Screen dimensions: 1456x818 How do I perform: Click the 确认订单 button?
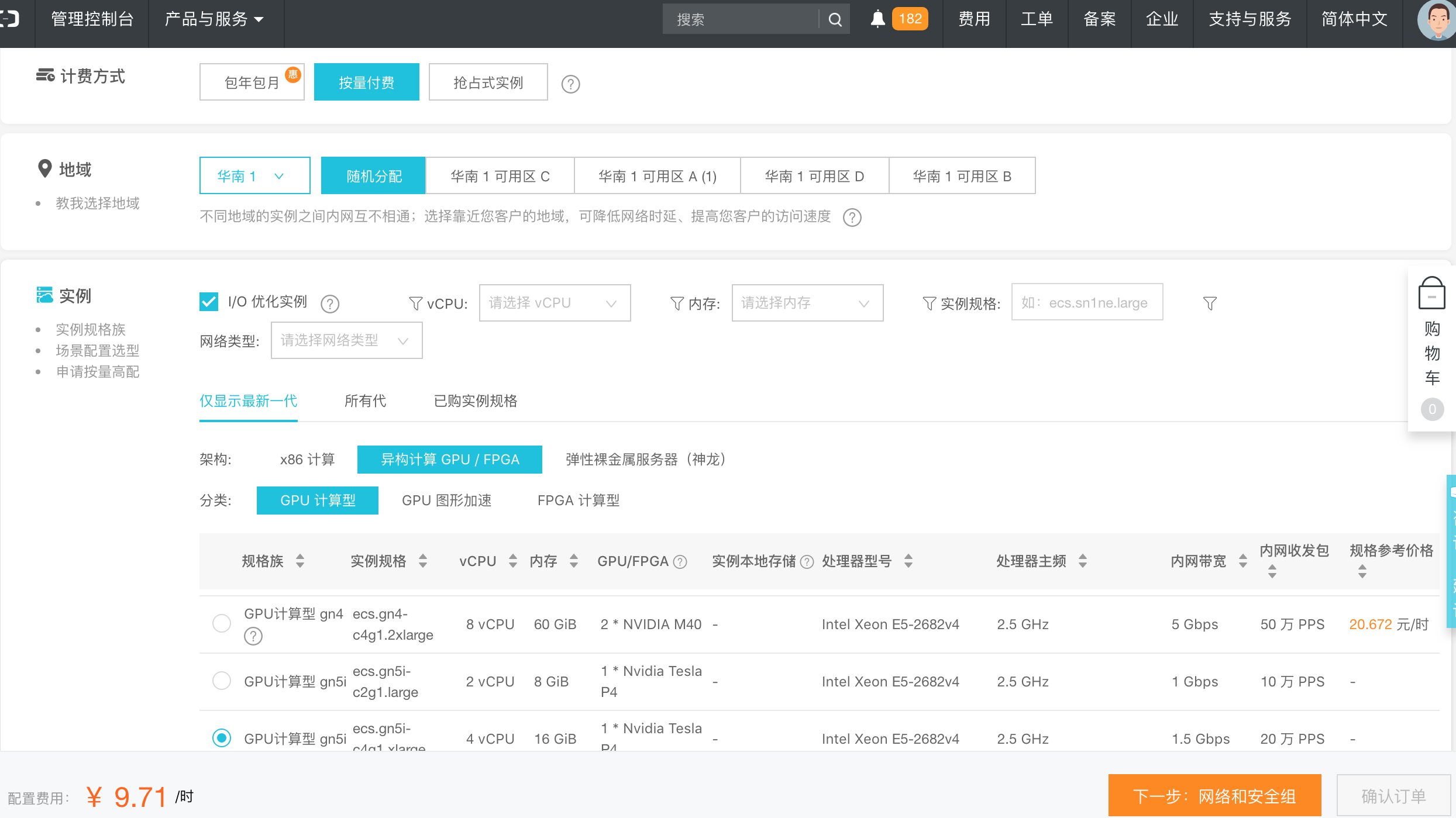pos(1393,796)
